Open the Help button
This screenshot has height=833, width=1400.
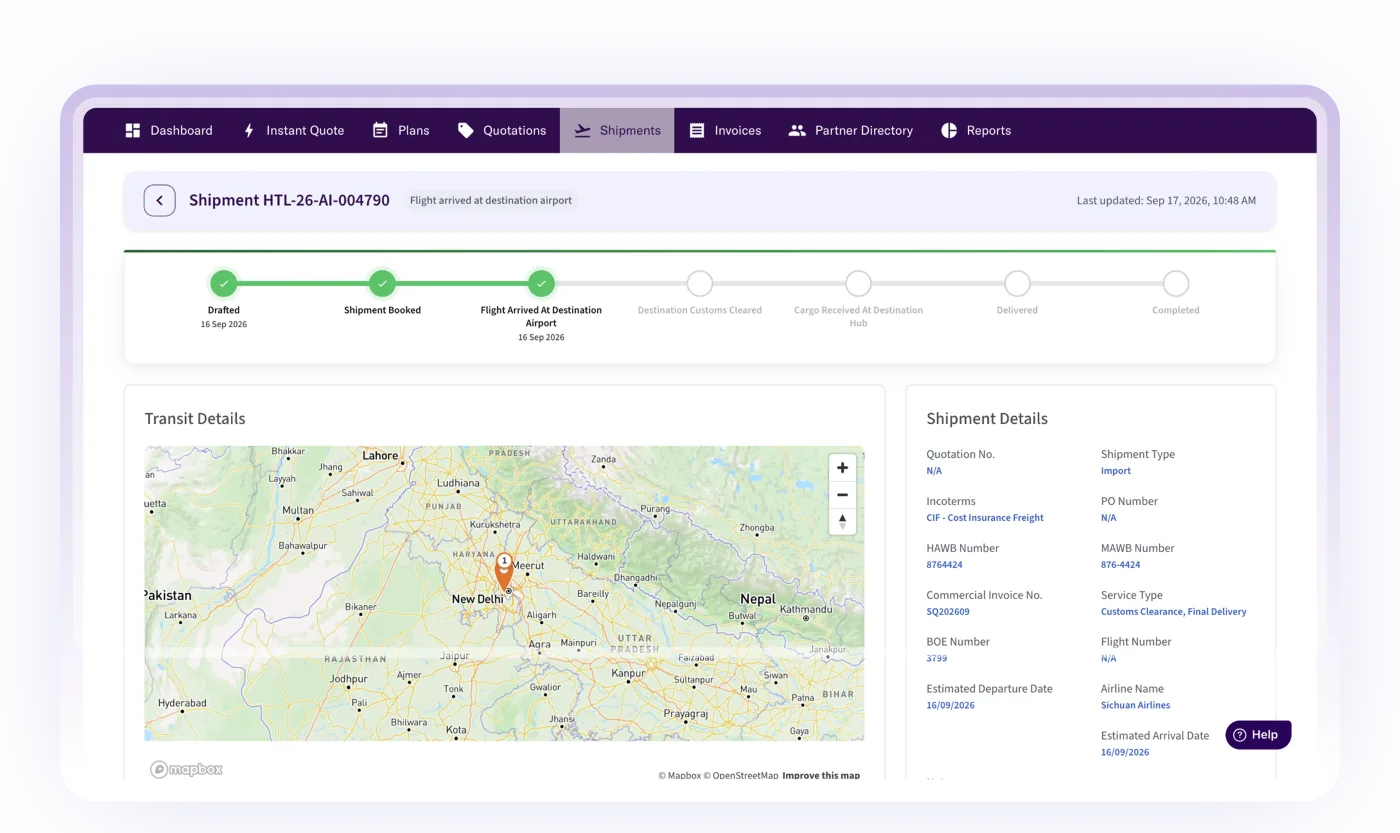1258,735
